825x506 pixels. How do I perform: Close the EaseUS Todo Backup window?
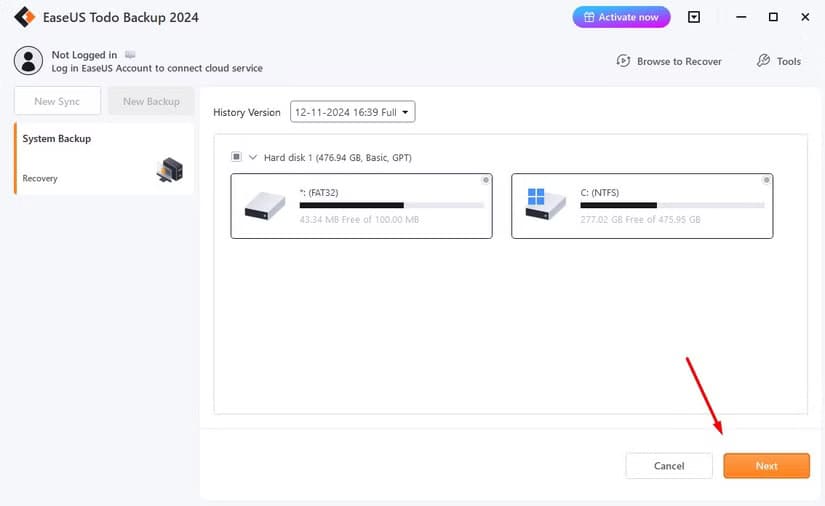coord(805,17)
